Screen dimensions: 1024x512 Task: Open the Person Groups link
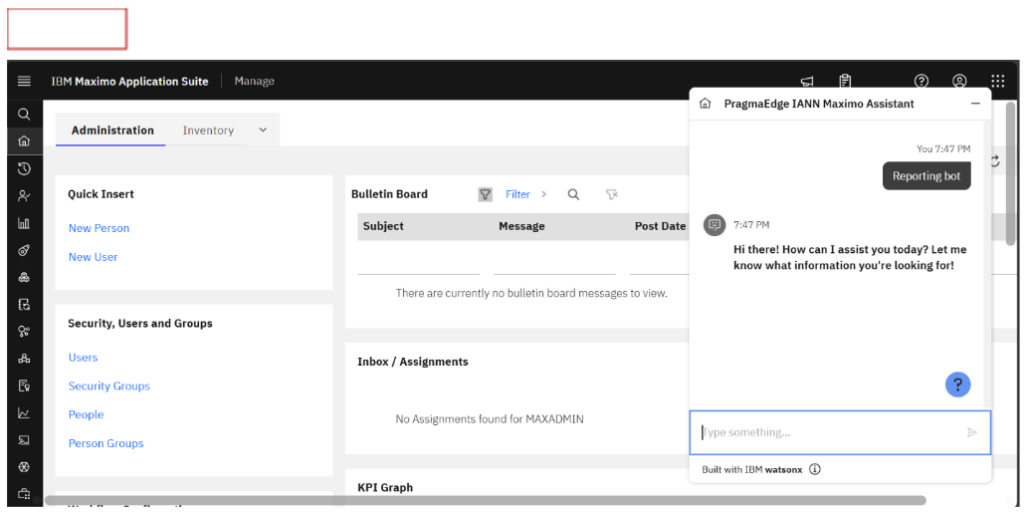coord(106,443)
